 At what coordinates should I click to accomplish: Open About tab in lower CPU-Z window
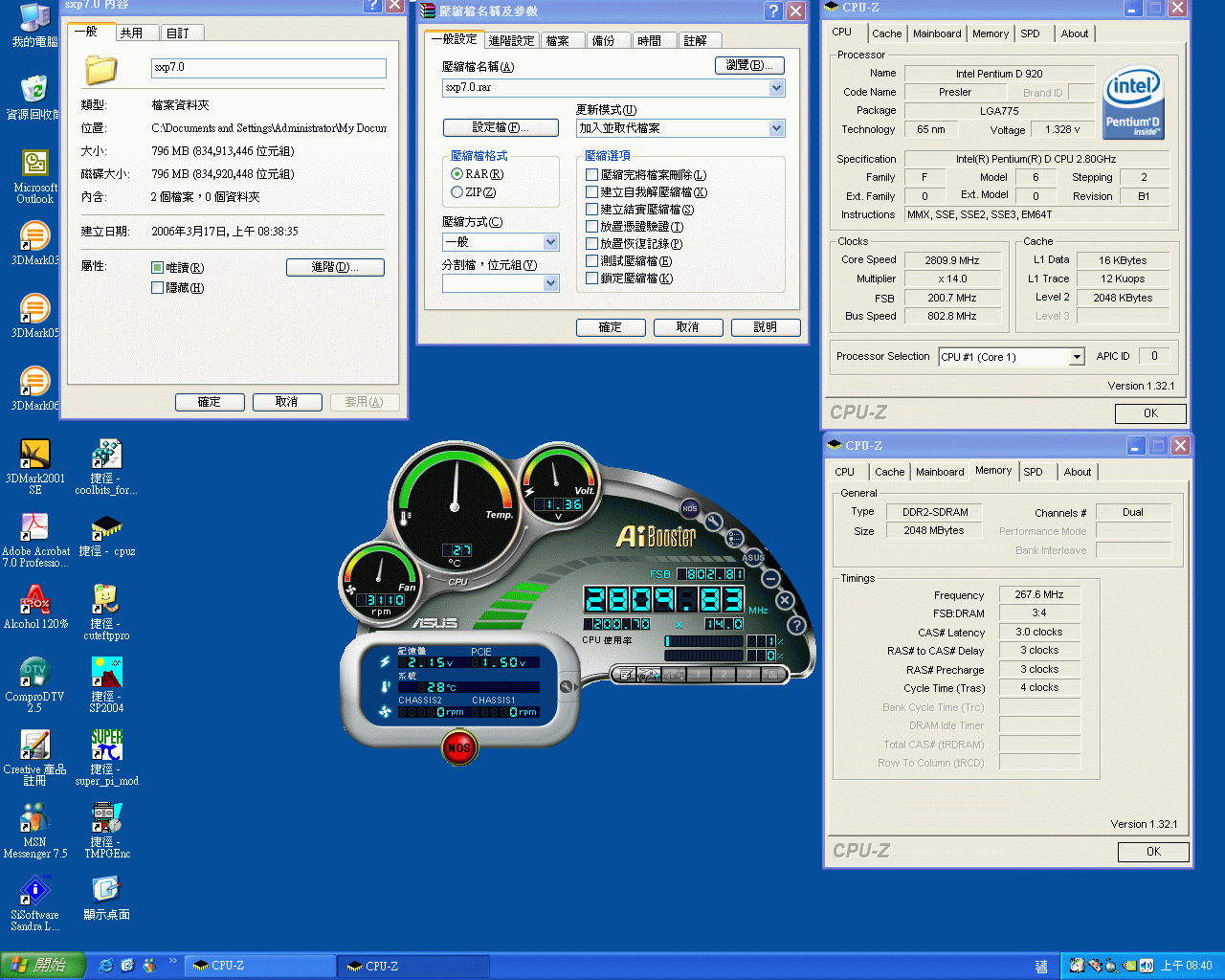(x=1078, y=472)
